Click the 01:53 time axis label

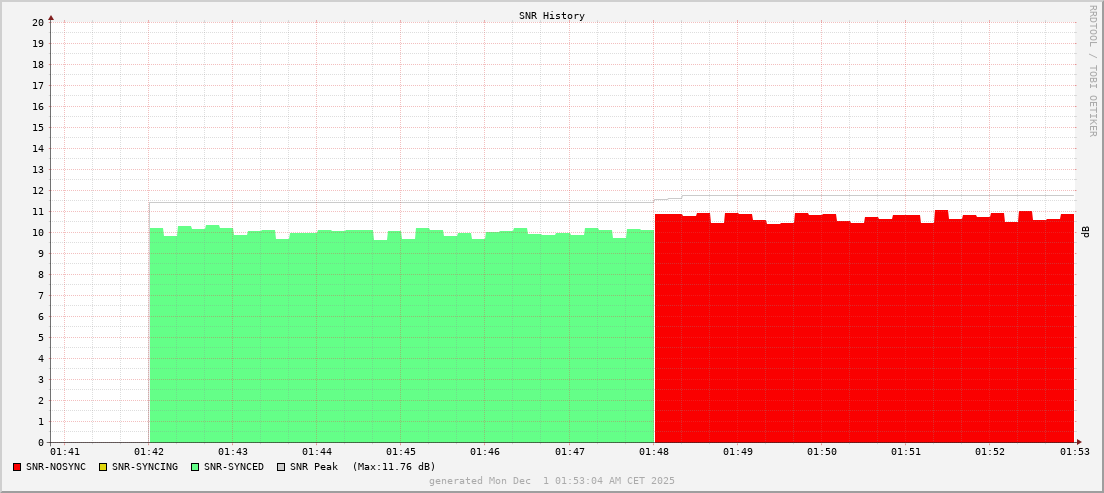pyautogui.click(x=1074, y=453)
